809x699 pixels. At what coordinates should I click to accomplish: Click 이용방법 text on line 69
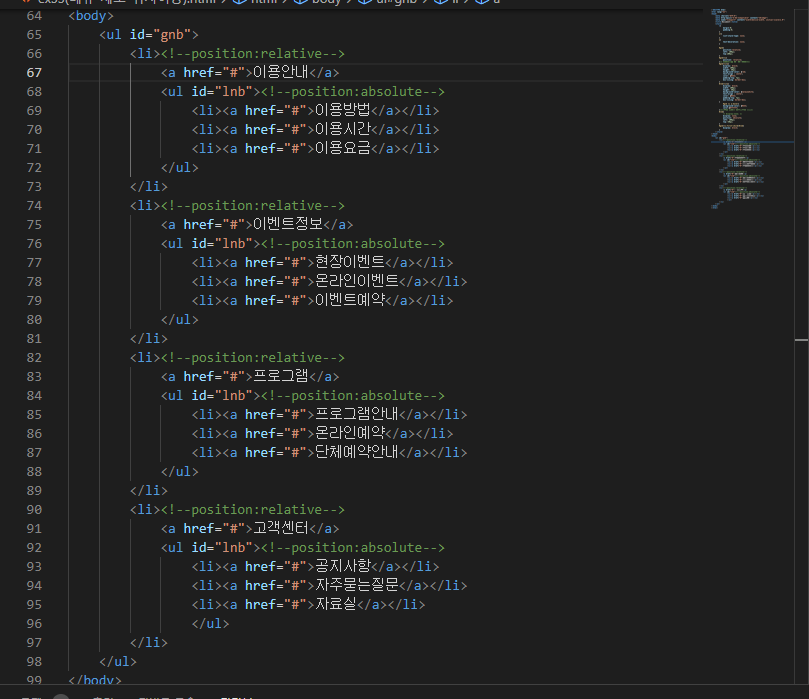point(343,110)
